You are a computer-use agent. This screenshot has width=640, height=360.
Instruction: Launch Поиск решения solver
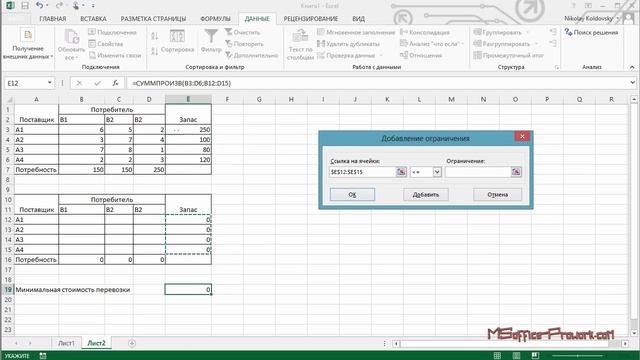591,32
